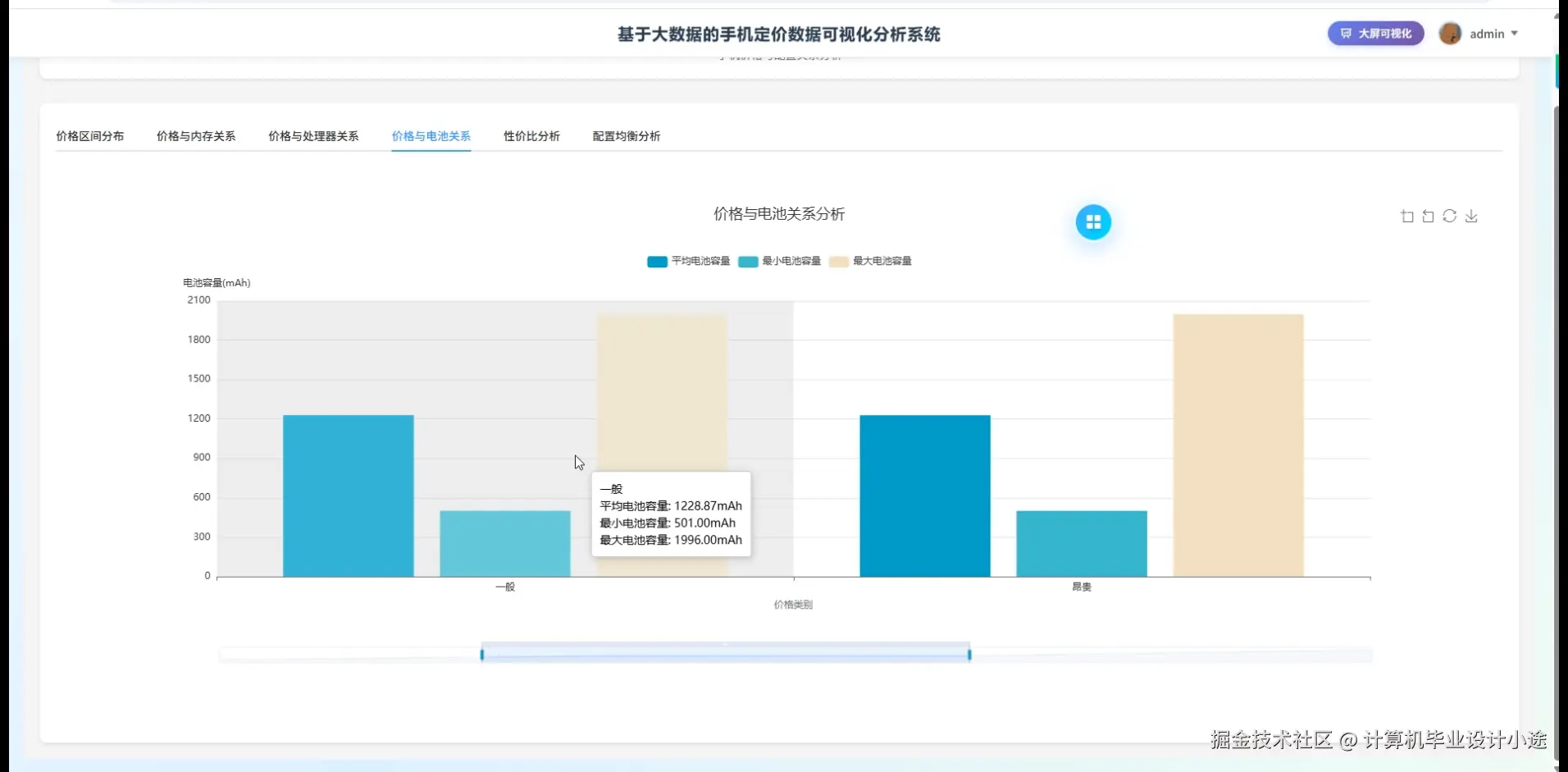The height and width of the screenshot is (772, 1568).
Task: Expand the admin account dropdown
Action: (1515, 34)
